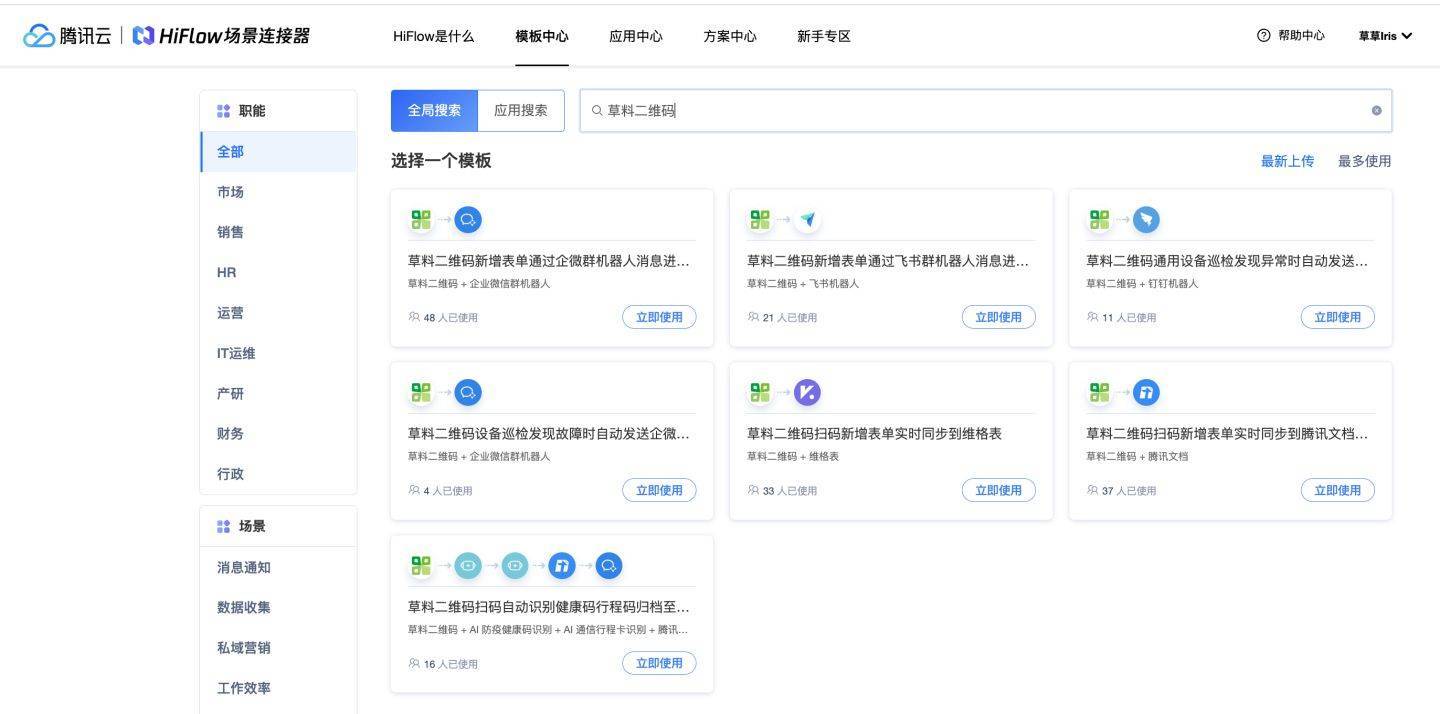The image size is (1440, 714).
Task: Open the 草草Iris account dropdown
Action: 1384,35
